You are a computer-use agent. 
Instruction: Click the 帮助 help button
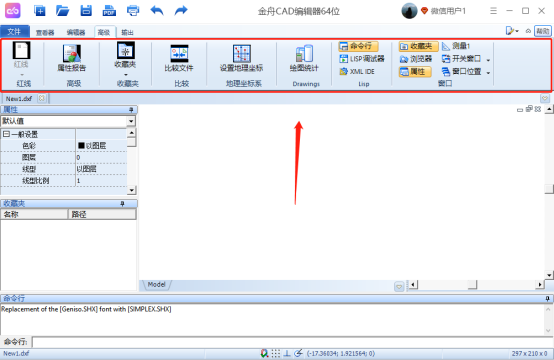(542, 31)
